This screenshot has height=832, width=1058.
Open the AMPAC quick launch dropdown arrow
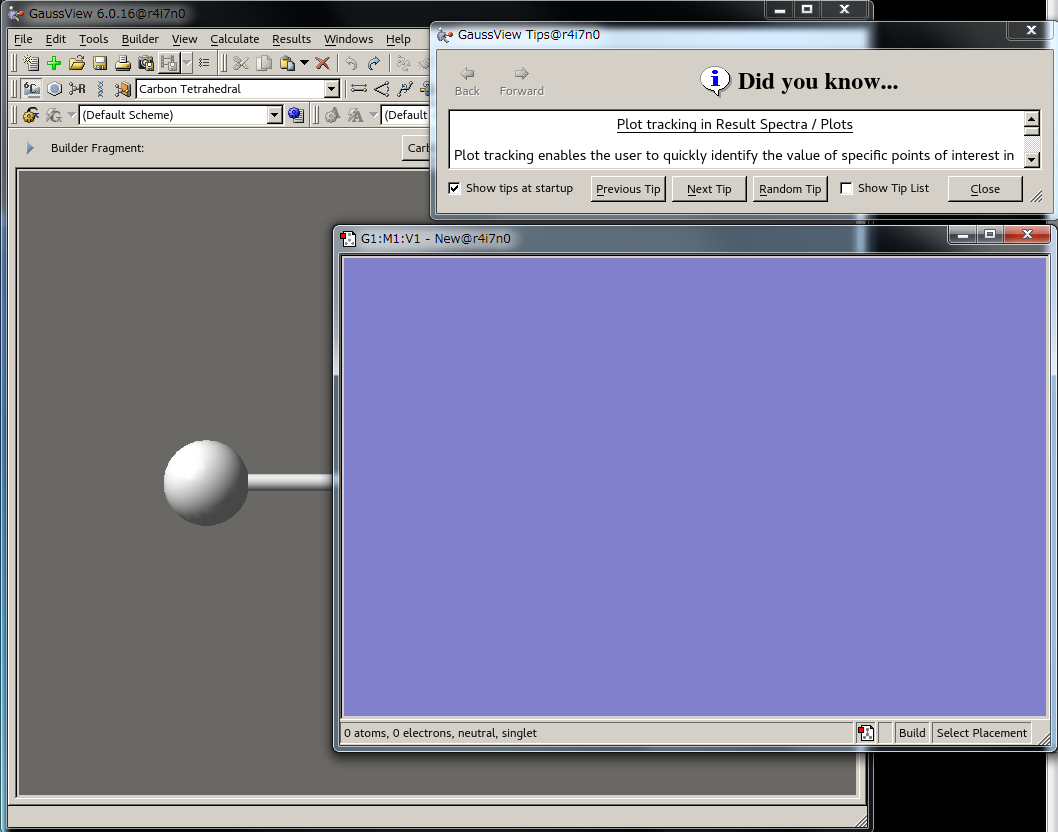372,115
